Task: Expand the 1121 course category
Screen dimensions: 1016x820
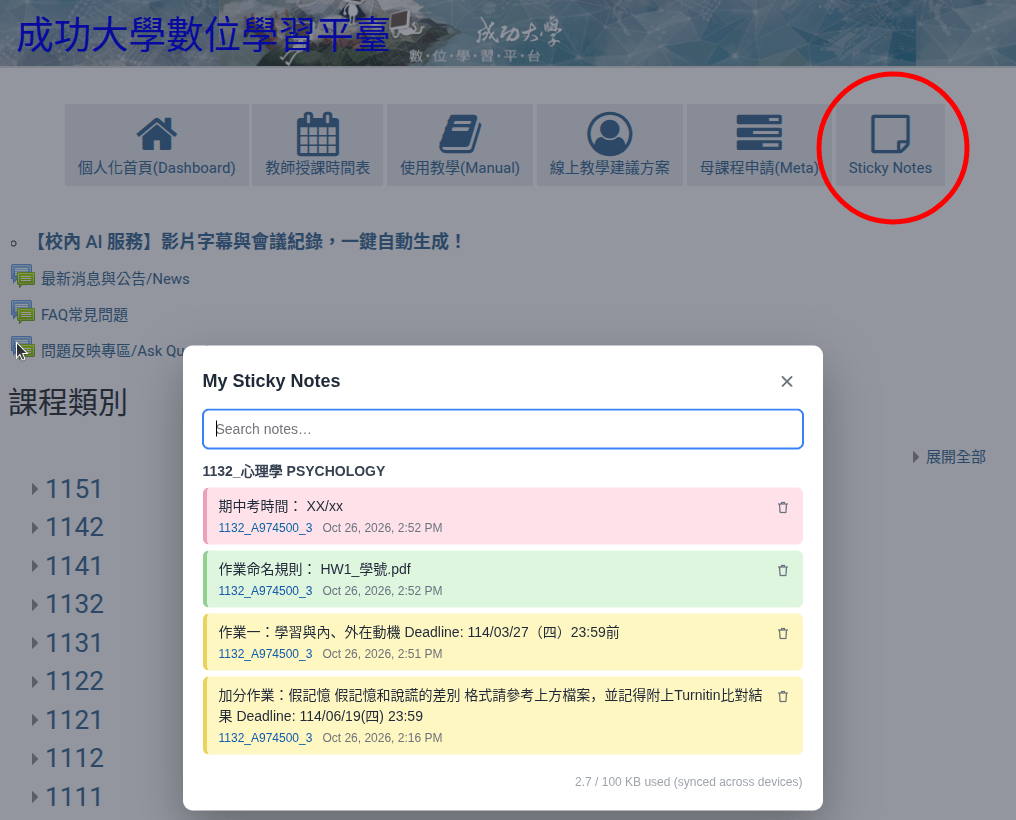Action: [35, 720]
